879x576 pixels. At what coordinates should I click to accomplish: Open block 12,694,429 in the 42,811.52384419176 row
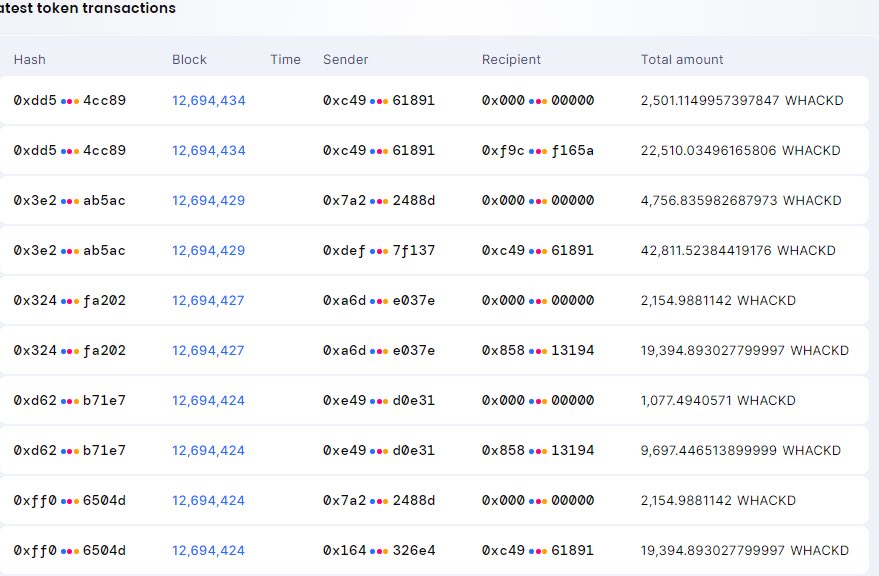tap(209, 250)
